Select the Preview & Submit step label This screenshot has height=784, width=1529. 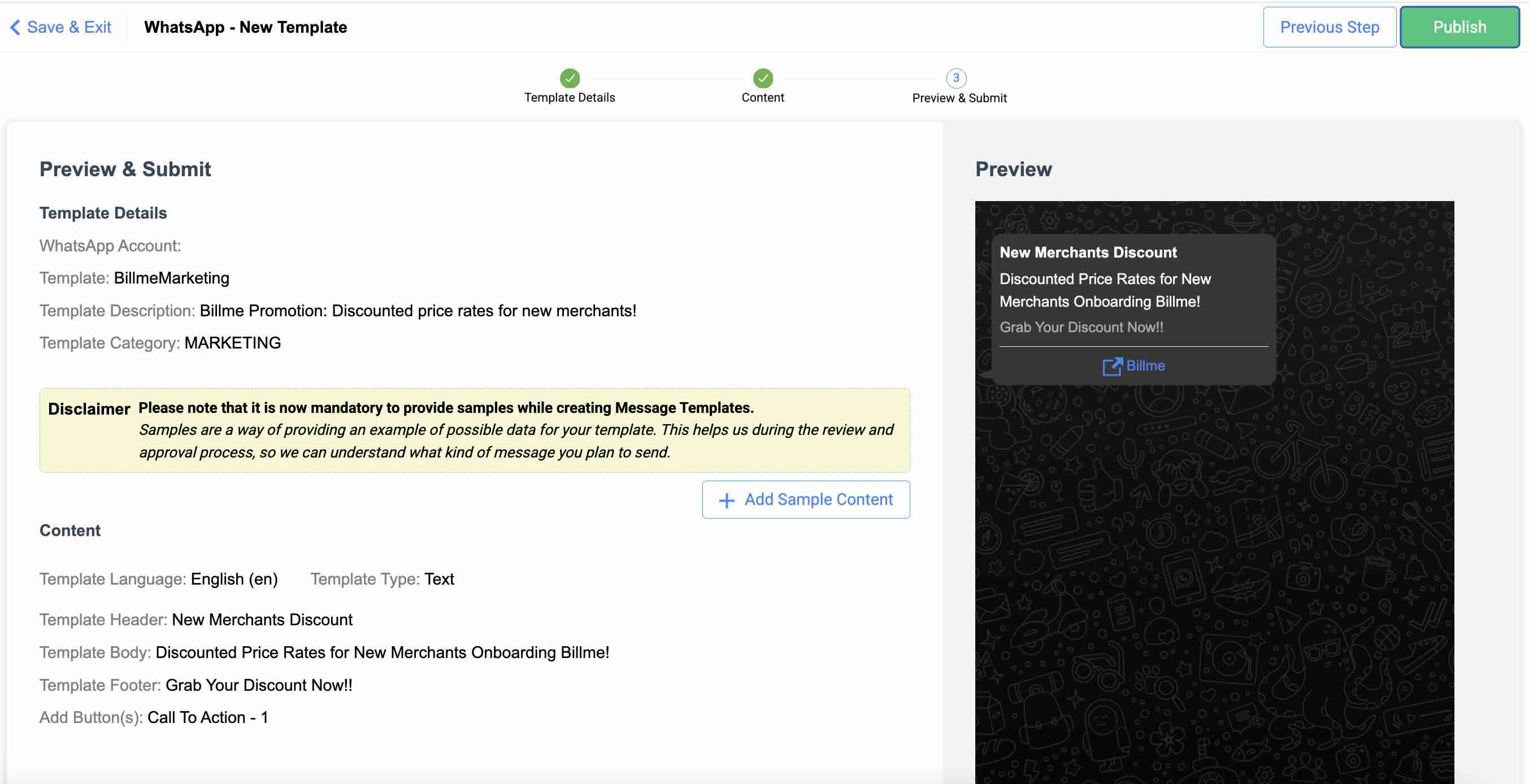pyautogui.click(x=959, y=98)
